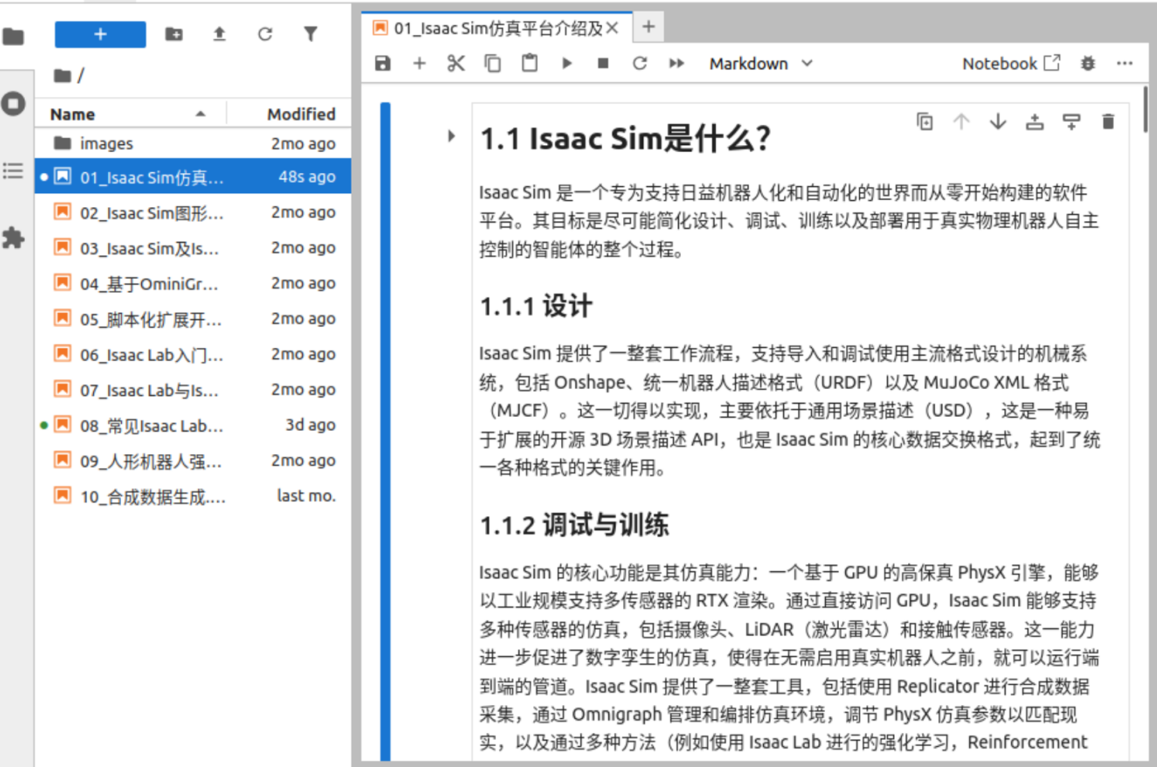Paste cell from the clipboard icon
Image resolution: width=1157 pixels, height=769 pixels.
click(x=529, y=63)
